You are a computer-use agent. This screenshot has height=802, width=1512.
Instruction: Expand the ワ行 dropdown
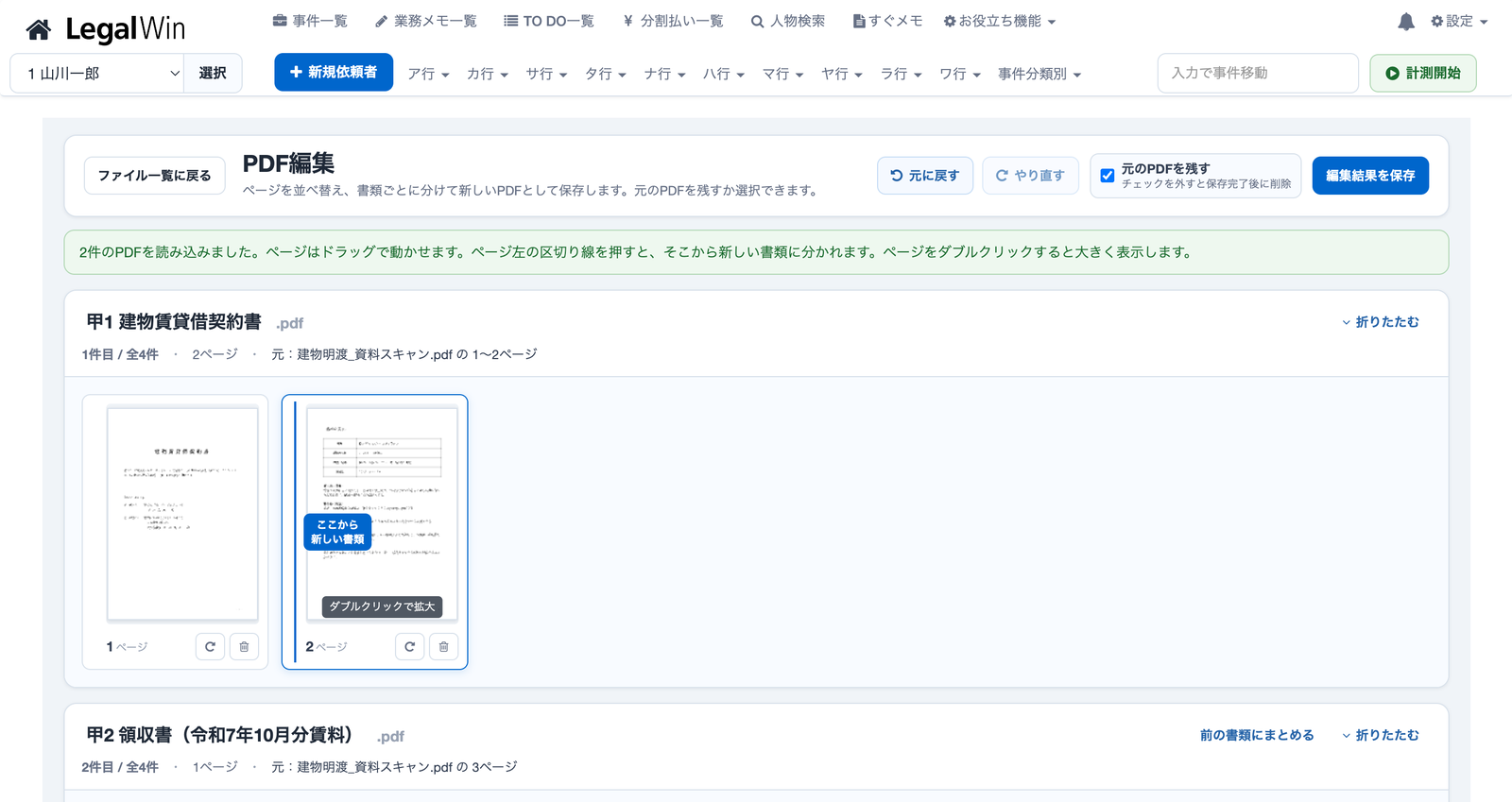(960, 74)
